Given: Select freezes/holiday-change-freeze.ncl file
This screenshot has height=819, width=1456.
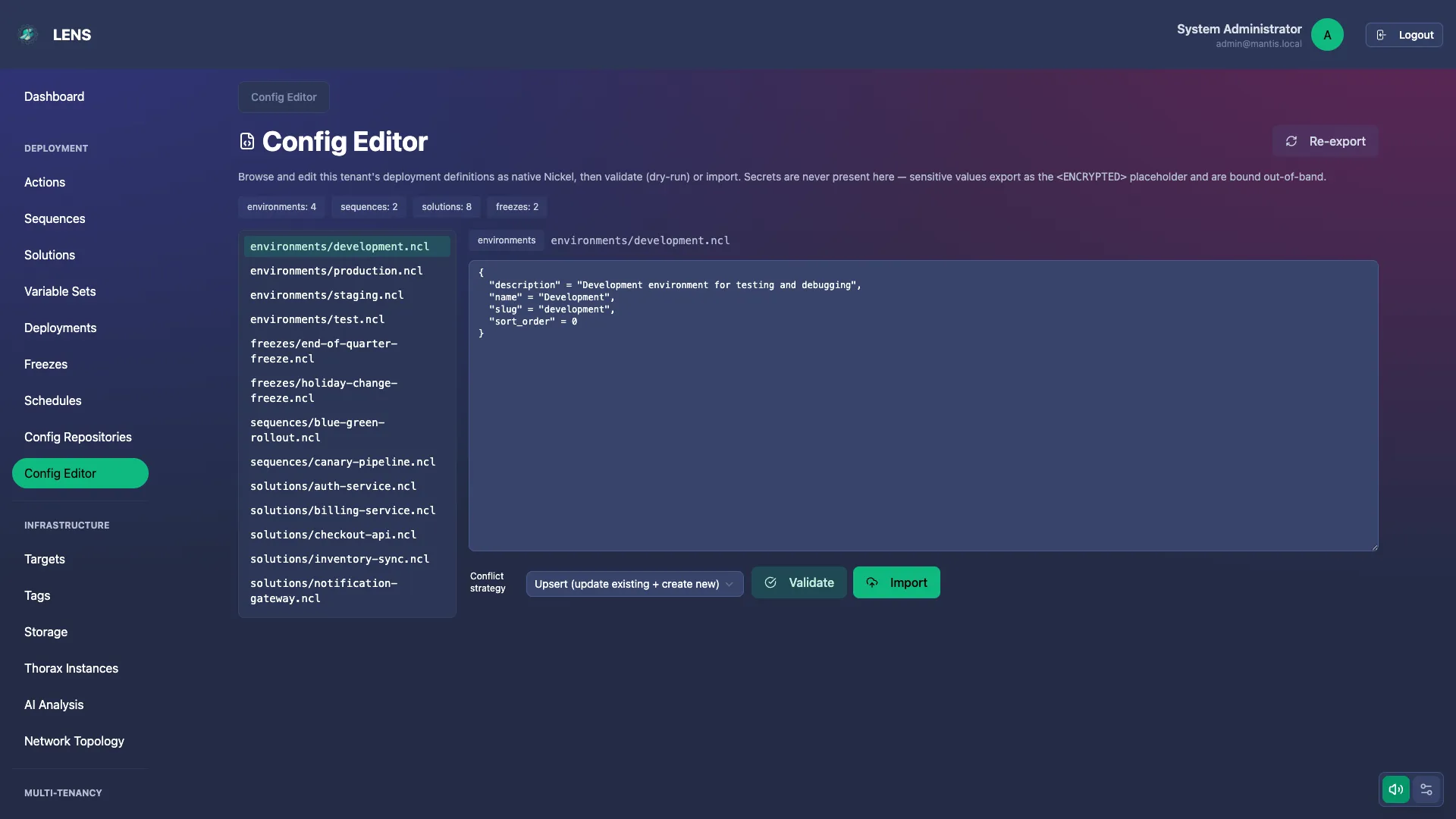Looking at the screenshot, I should click(347, 391).
